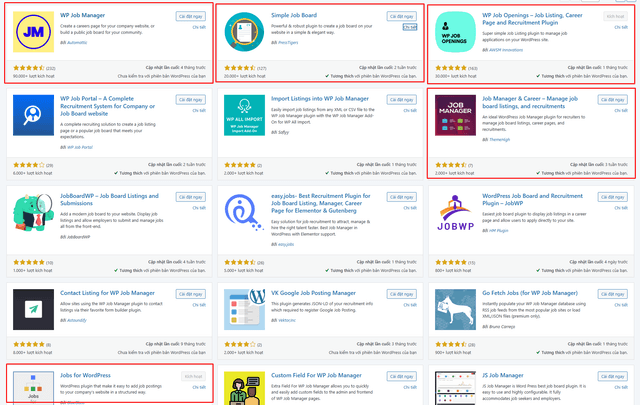The image size is (640, 405).
Task: Open the WP All Import octopus icon
Action: 244,115
